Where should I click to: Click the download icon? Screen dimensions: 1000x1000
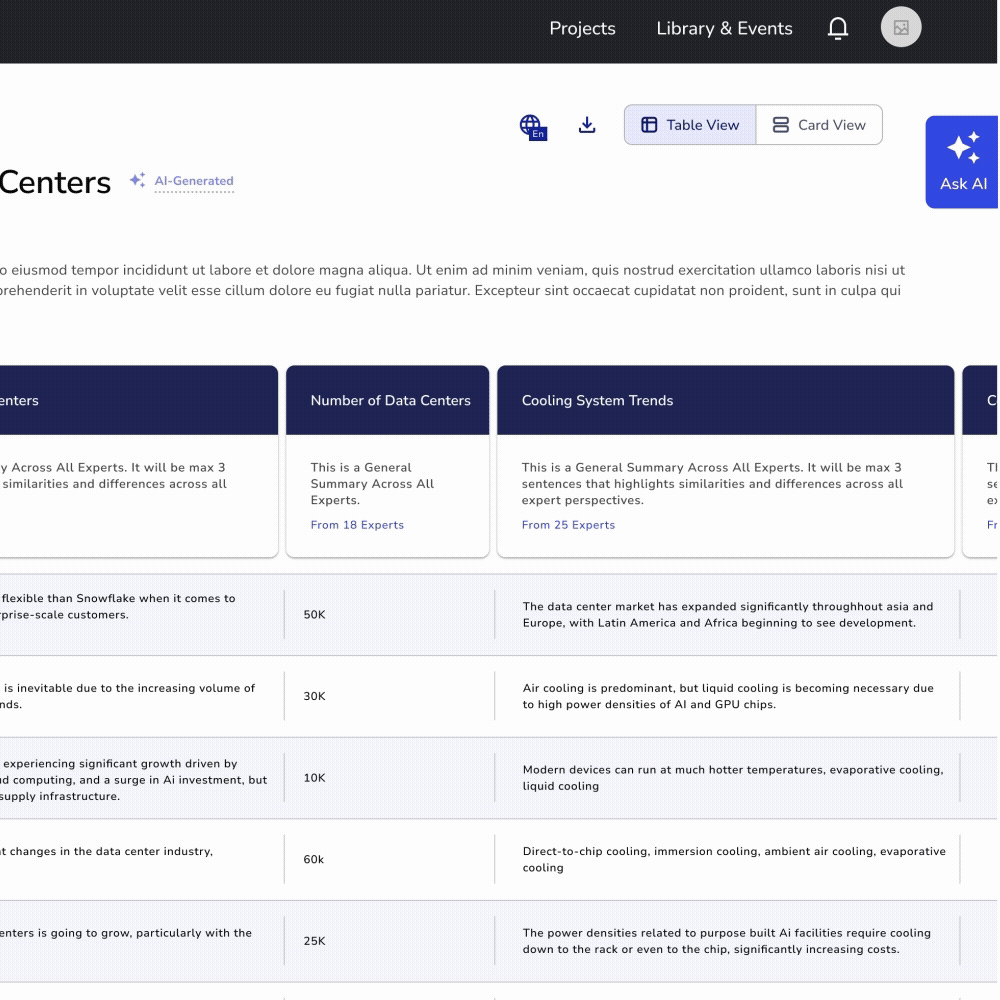coord(587,125)
